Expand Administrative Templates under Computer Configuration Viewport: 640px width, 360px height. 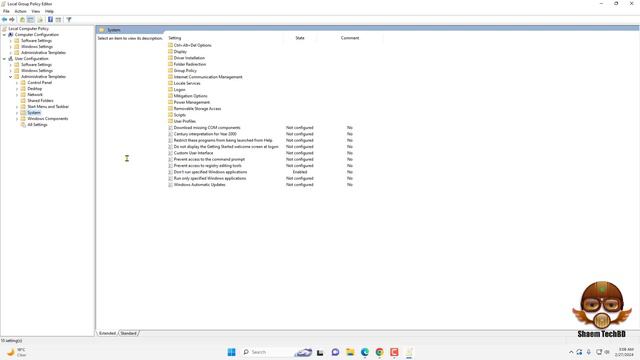(11, 53)
